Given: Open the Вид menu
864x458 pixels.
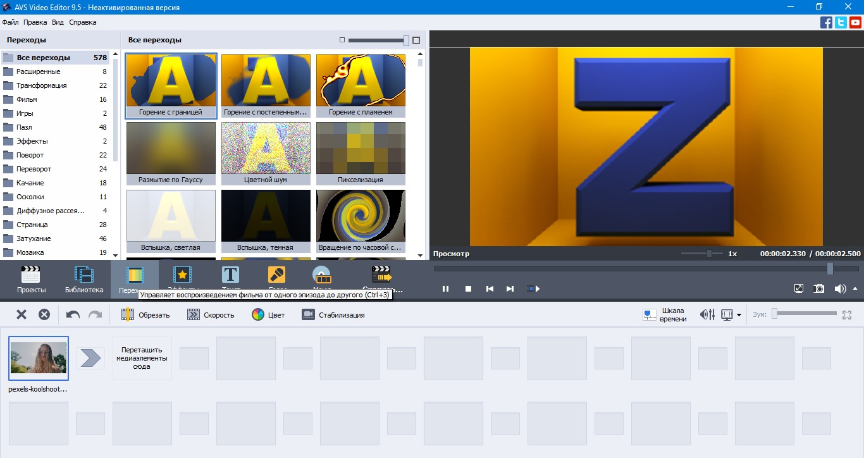Looking at the screenshot, I should (x=58, y=23).
